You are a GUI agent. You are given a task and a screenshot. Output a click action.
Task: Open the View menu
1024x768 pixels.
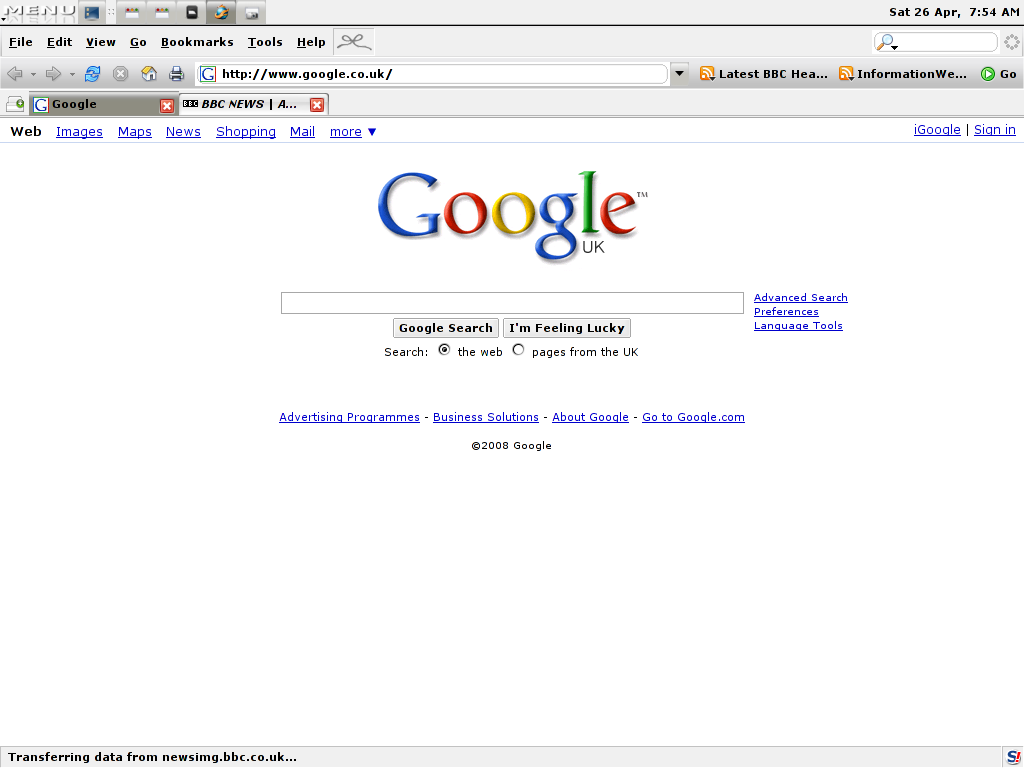[x=101, y=42]
